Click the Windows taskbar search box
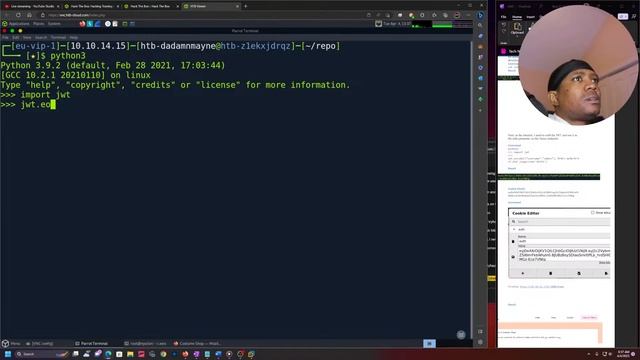Image resolution: width=640 pixels, height=360 pixels. pyautogui.click(x=41, y=354)
